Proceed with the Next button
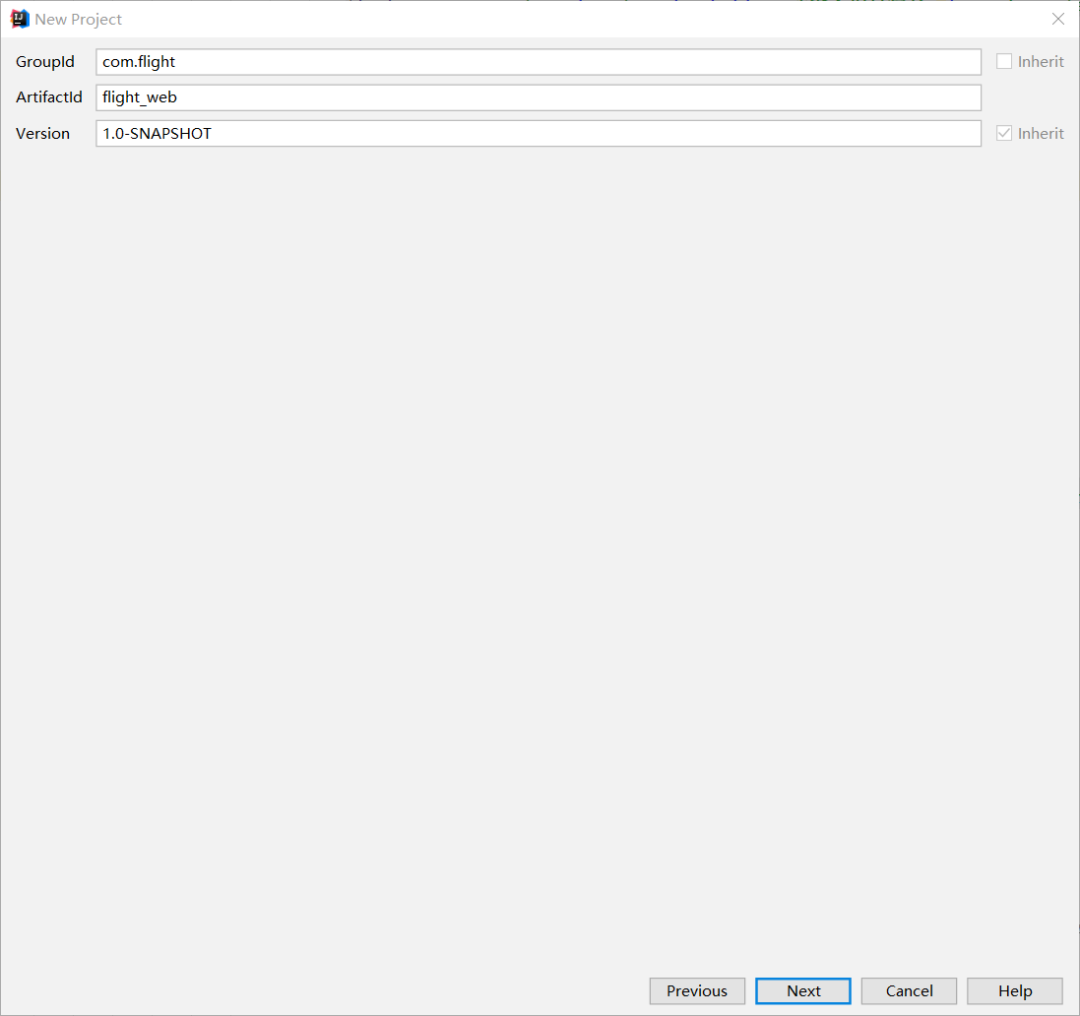 [803, 991]
